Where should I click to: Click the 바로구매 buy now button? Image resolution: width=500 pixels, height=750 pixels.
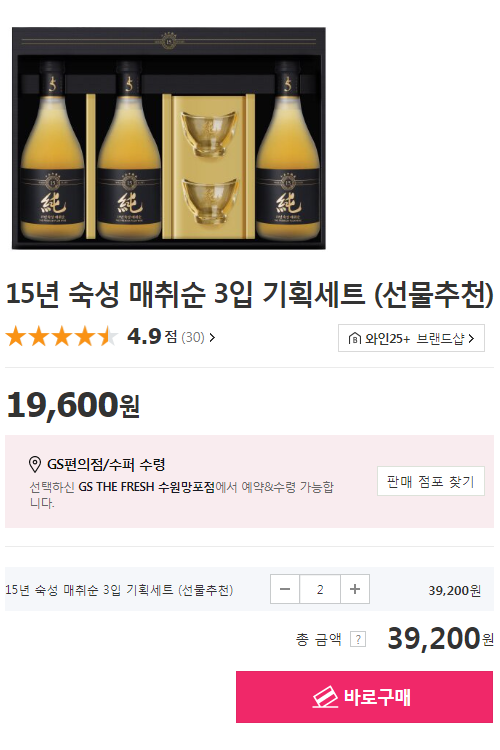364,696
